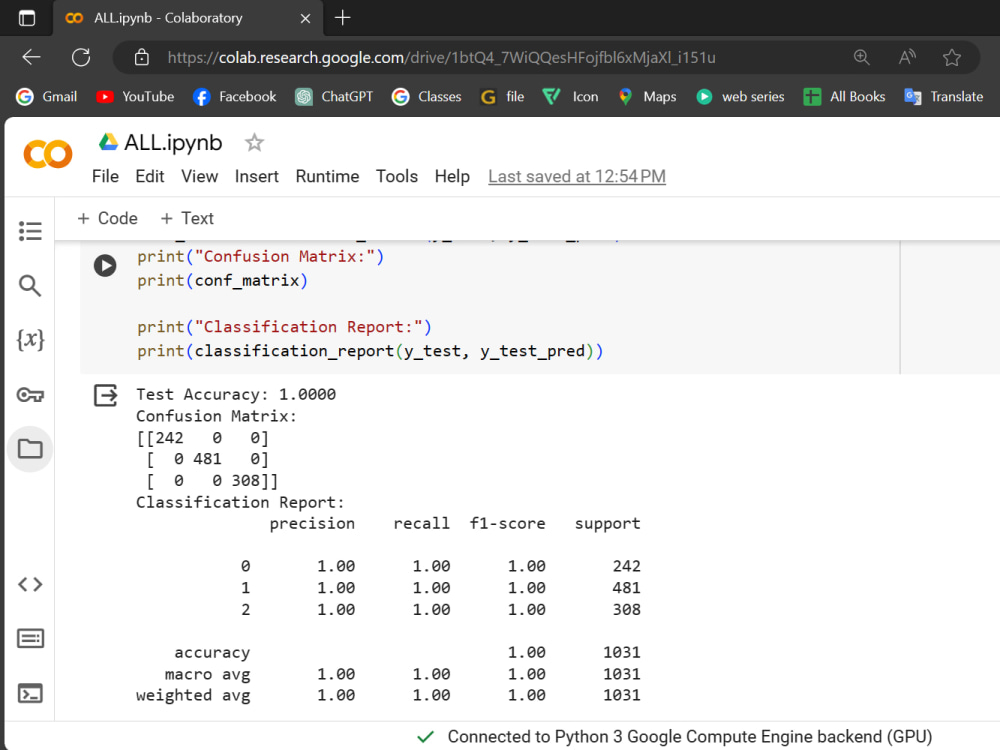Open the Secrets panel
The height and width of the screenshot is (750, 1000).
[30, 394]
